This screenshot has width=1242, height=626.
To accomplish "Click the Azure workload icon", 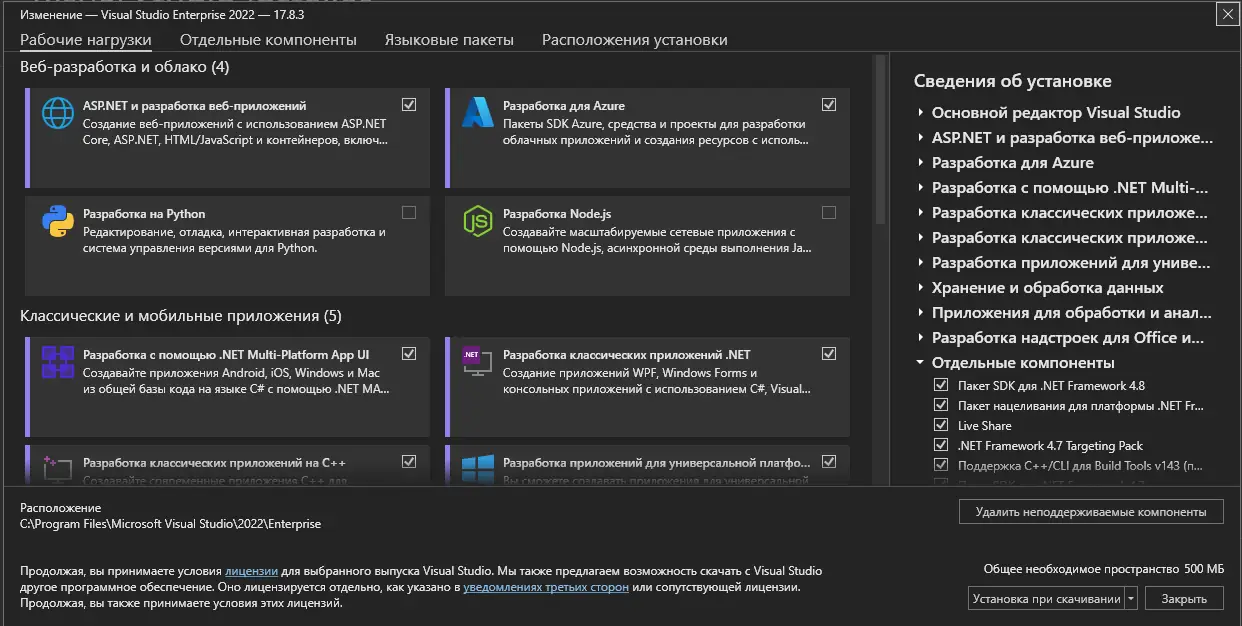I will coord(479,113).
